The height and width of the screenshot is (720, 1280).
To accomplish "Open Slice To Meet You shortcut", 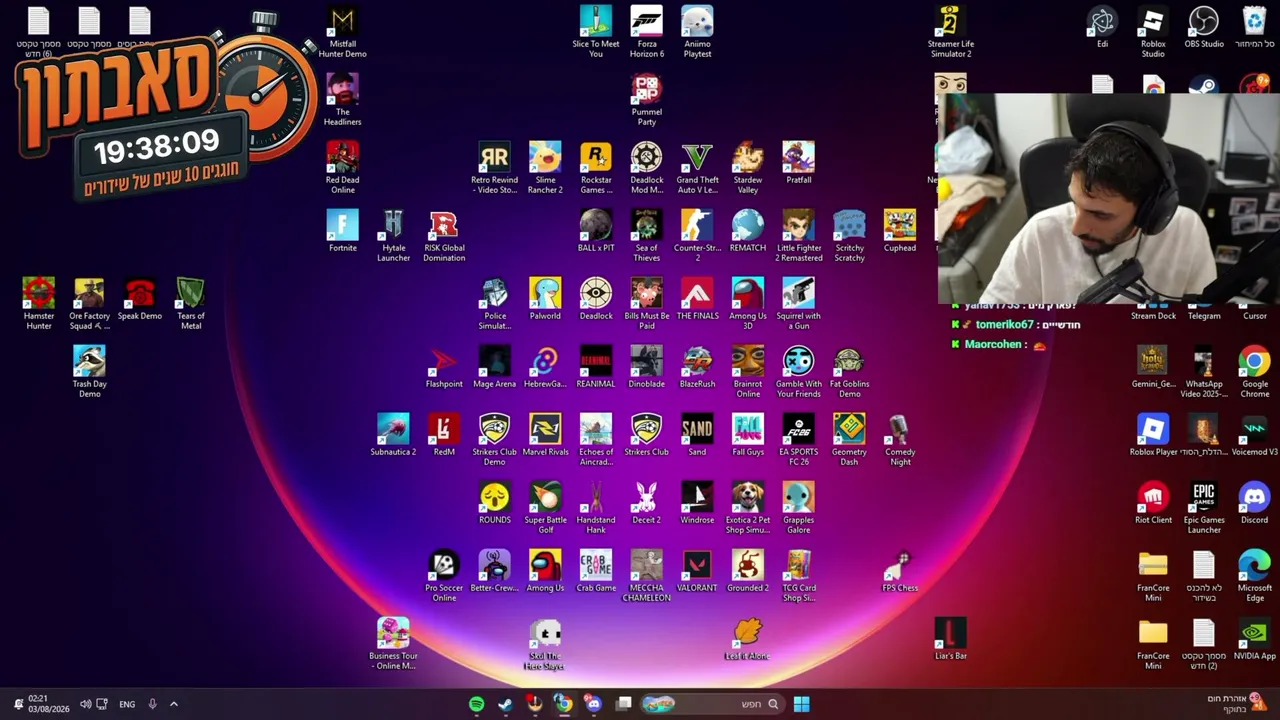I will tap(596, 32).
